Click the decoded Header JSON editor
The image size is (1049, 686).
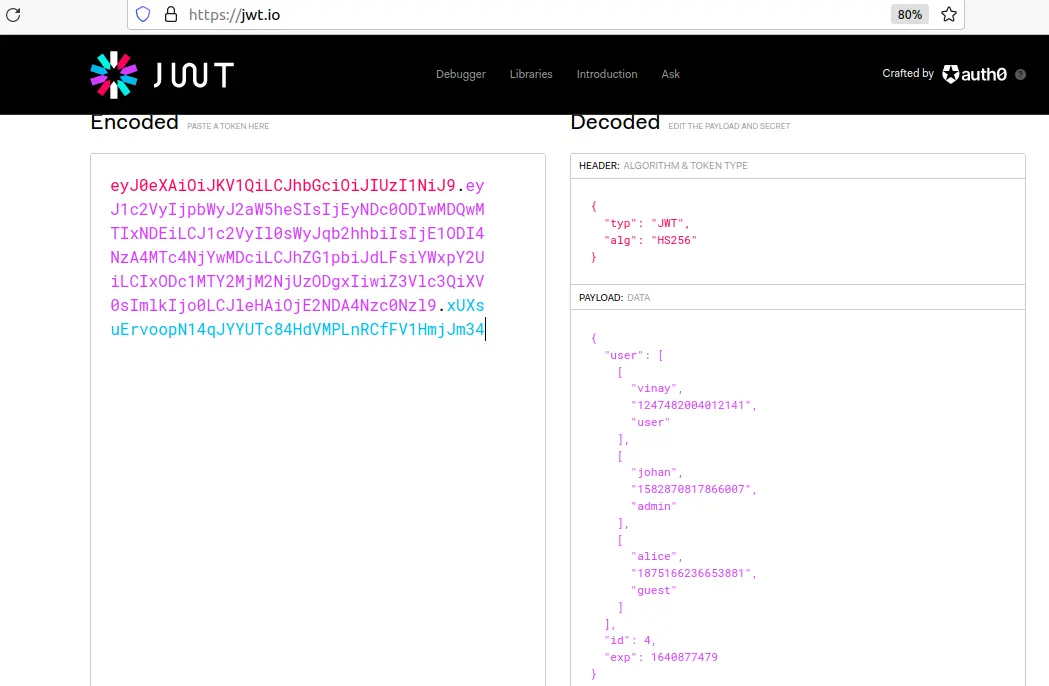click(797, 232)
